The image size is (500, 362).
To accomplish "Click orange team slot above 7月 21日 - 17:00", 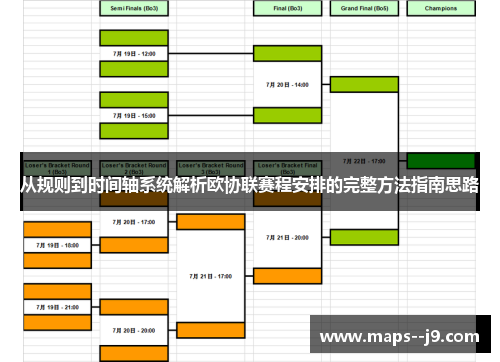I will tap(211, 222).
